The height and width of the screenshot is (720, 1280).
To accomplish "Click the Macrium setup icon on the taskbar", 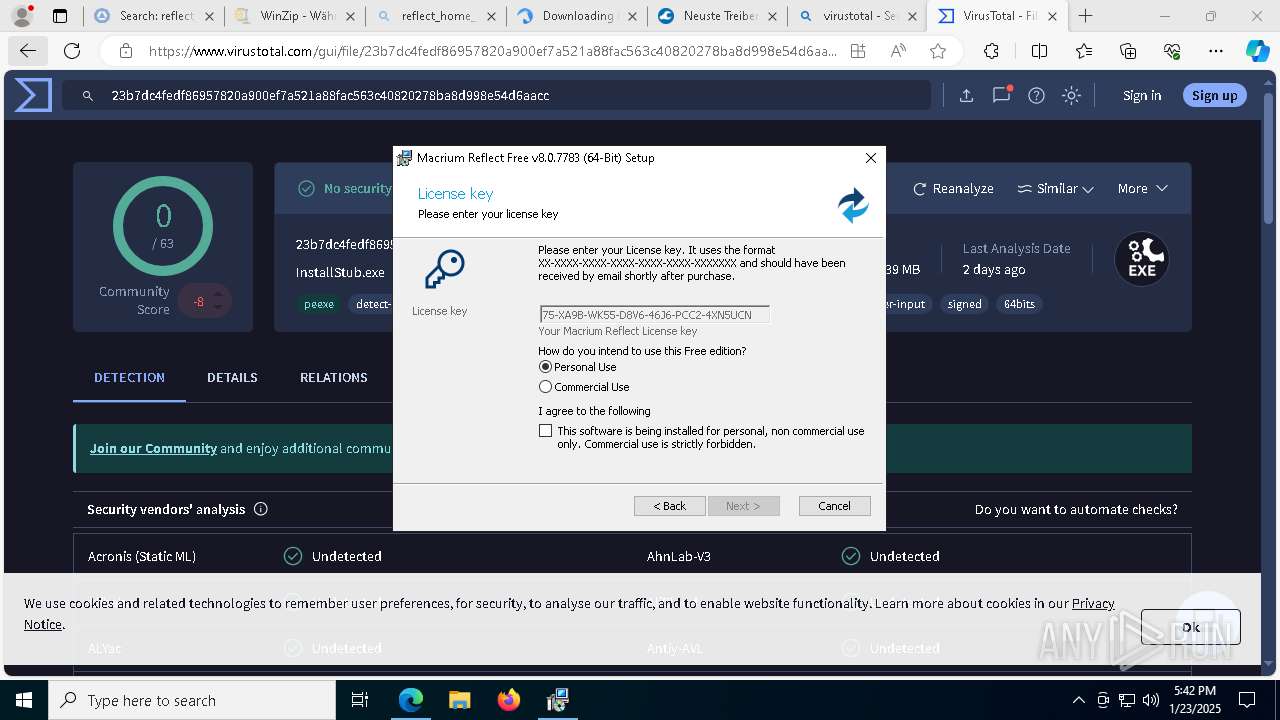I will click(557, 700).
